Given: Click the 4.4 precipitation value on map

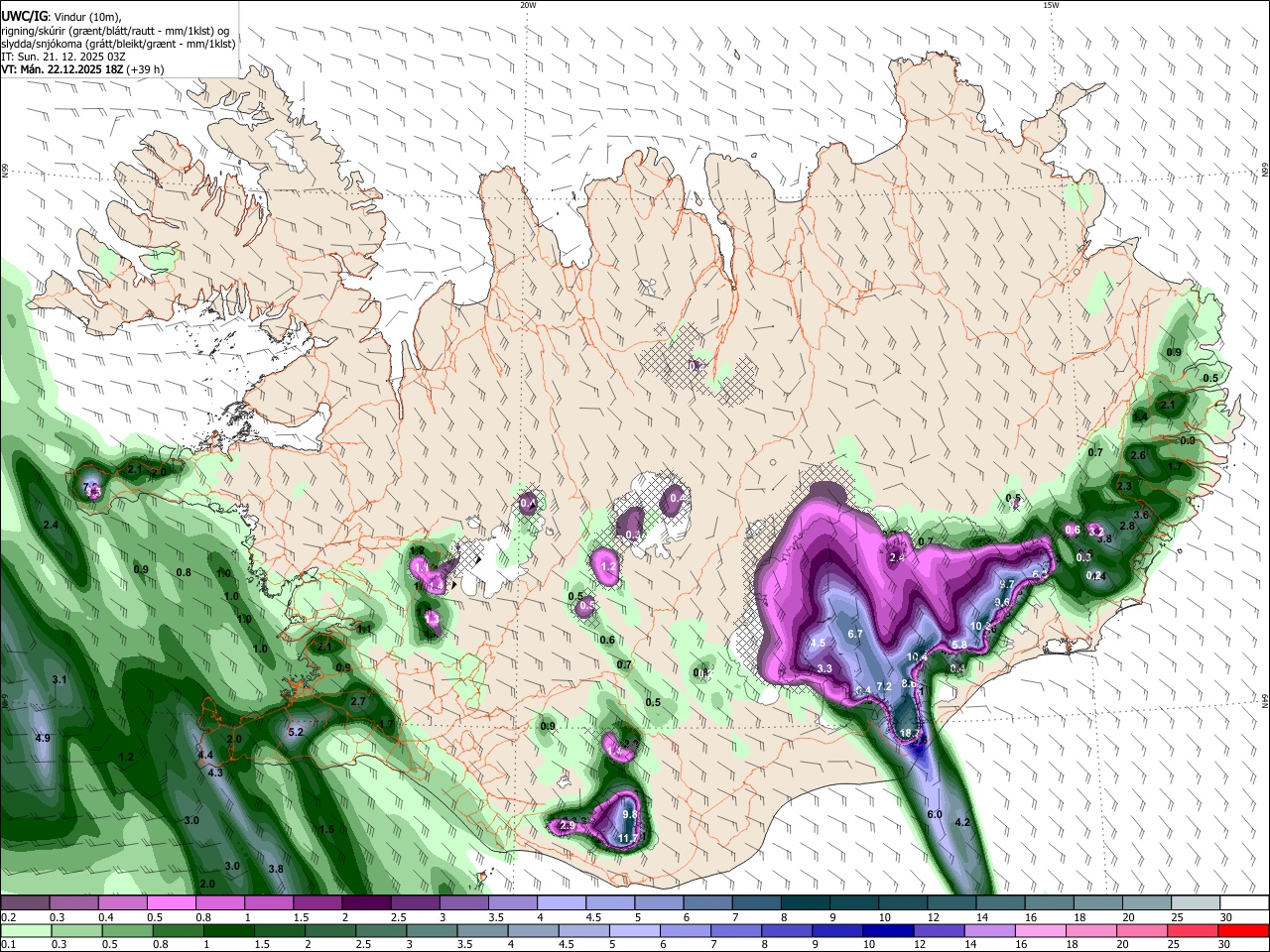Looking at the screenshot, I should [x=205, y=756].
